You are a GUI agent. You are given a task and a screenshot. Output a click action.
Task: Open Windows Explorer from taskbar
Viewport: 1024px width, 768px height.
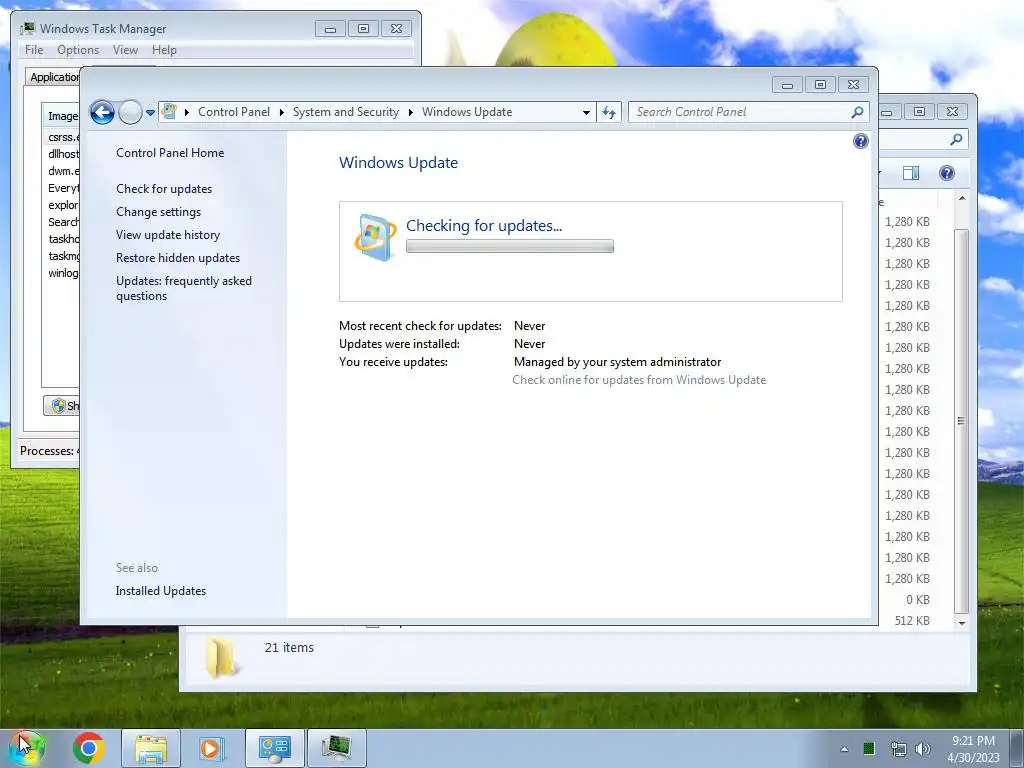[x=151, y=748]
